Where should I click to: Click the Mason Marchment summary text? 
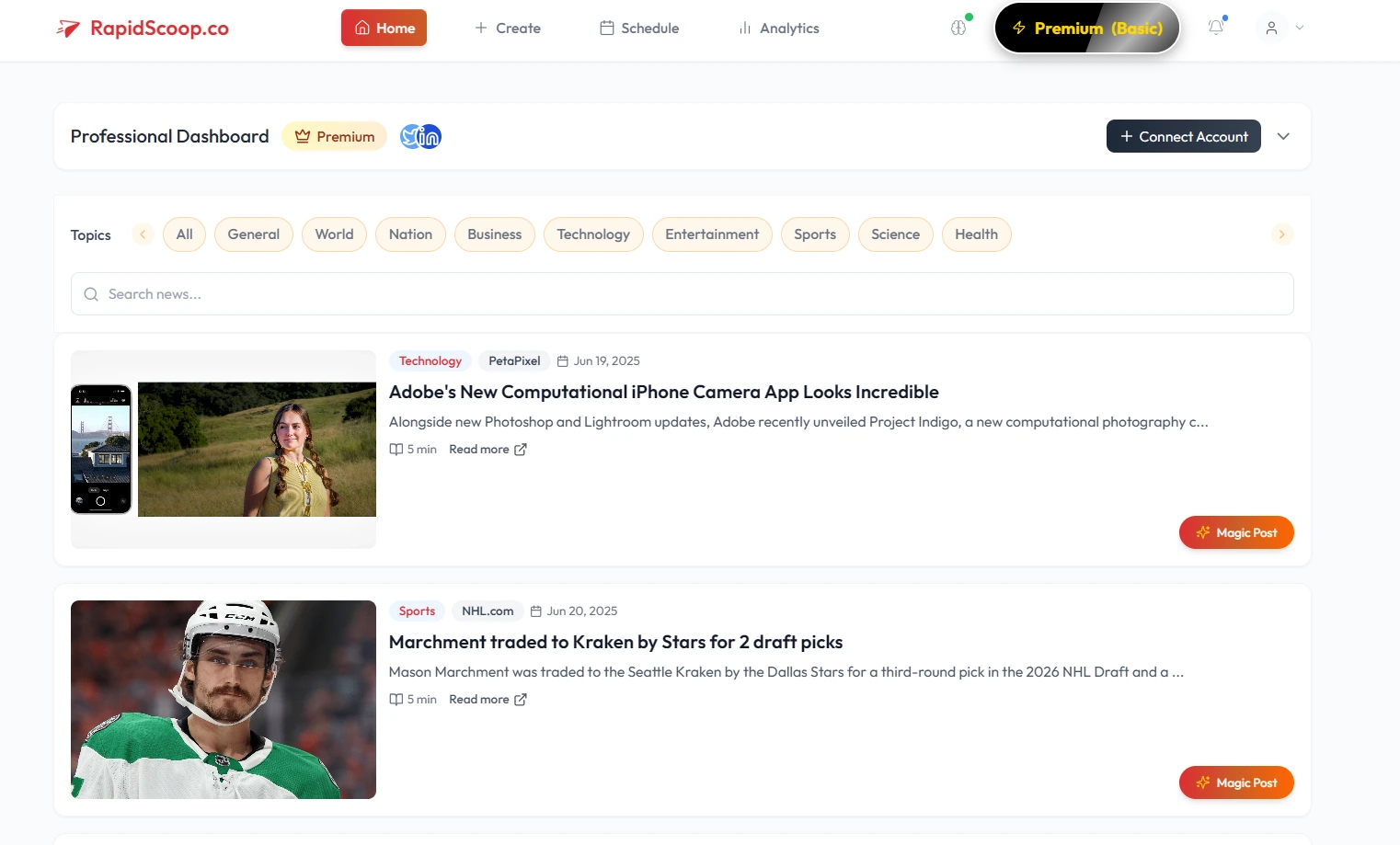pos(786,672)
